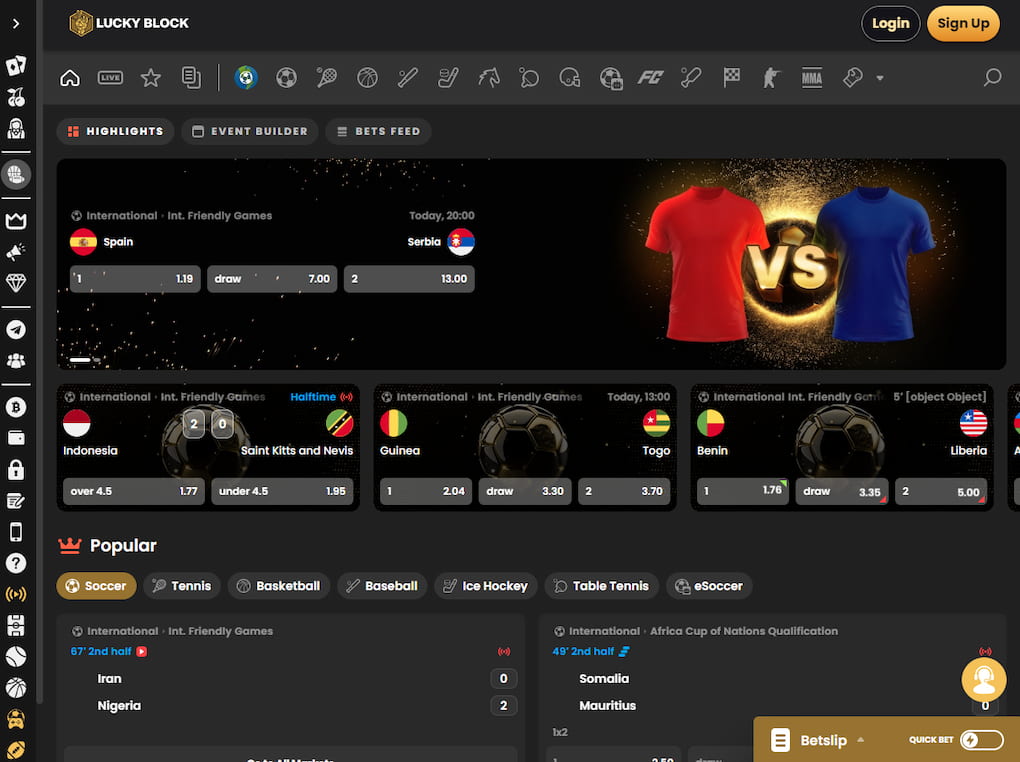Go to sportsbook home icon
Screen dimensions: 1020x762
coord(70,78)
